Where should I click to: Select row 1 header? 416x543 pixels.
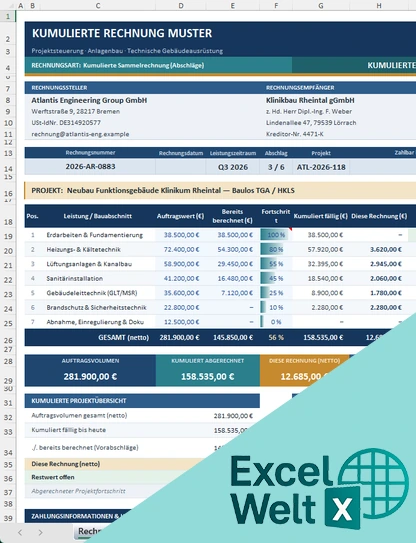[8, 16]
